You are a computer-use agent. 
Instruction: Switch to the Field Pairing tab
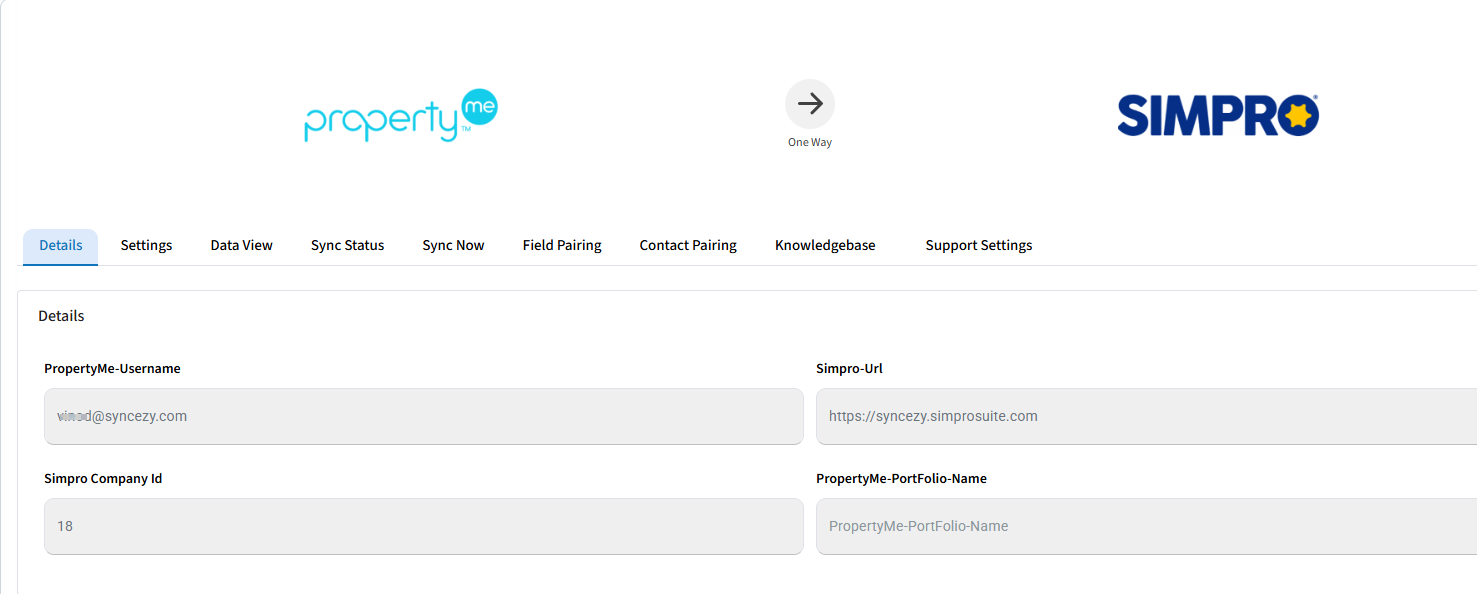pos(562,246)
